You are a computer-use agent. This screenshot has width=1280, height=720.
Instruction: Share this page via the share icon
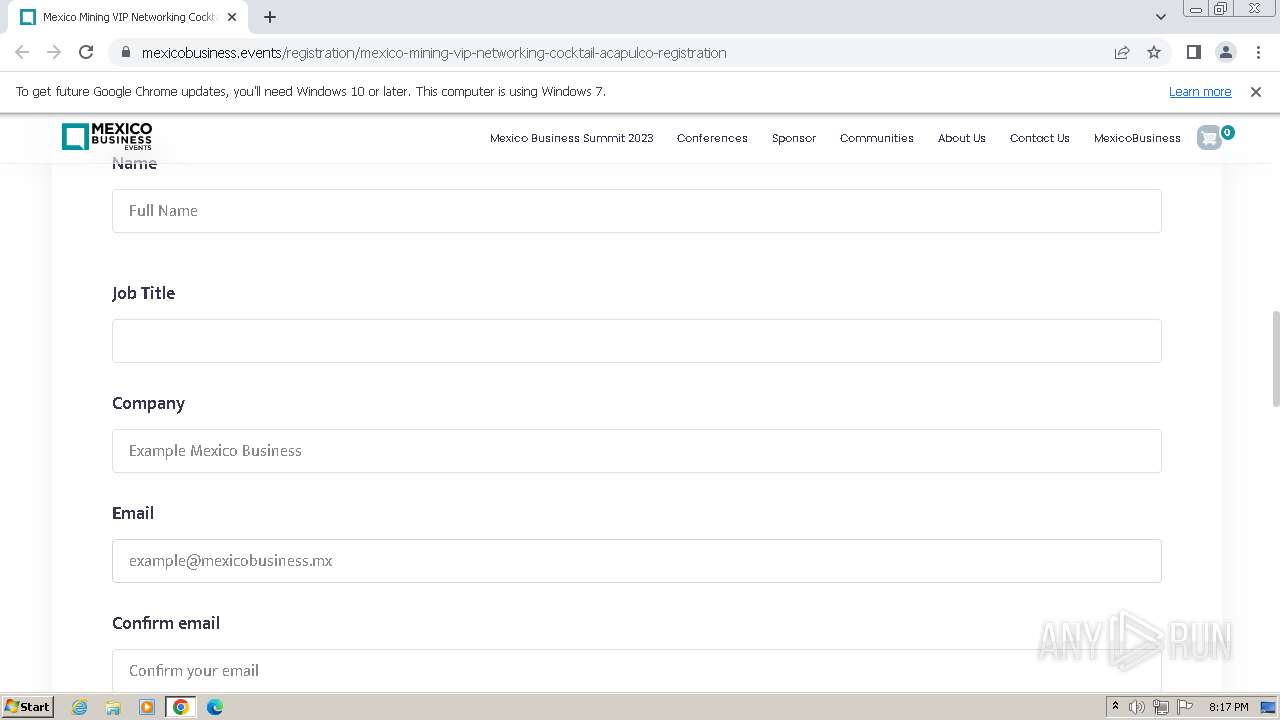point(1122,52)
